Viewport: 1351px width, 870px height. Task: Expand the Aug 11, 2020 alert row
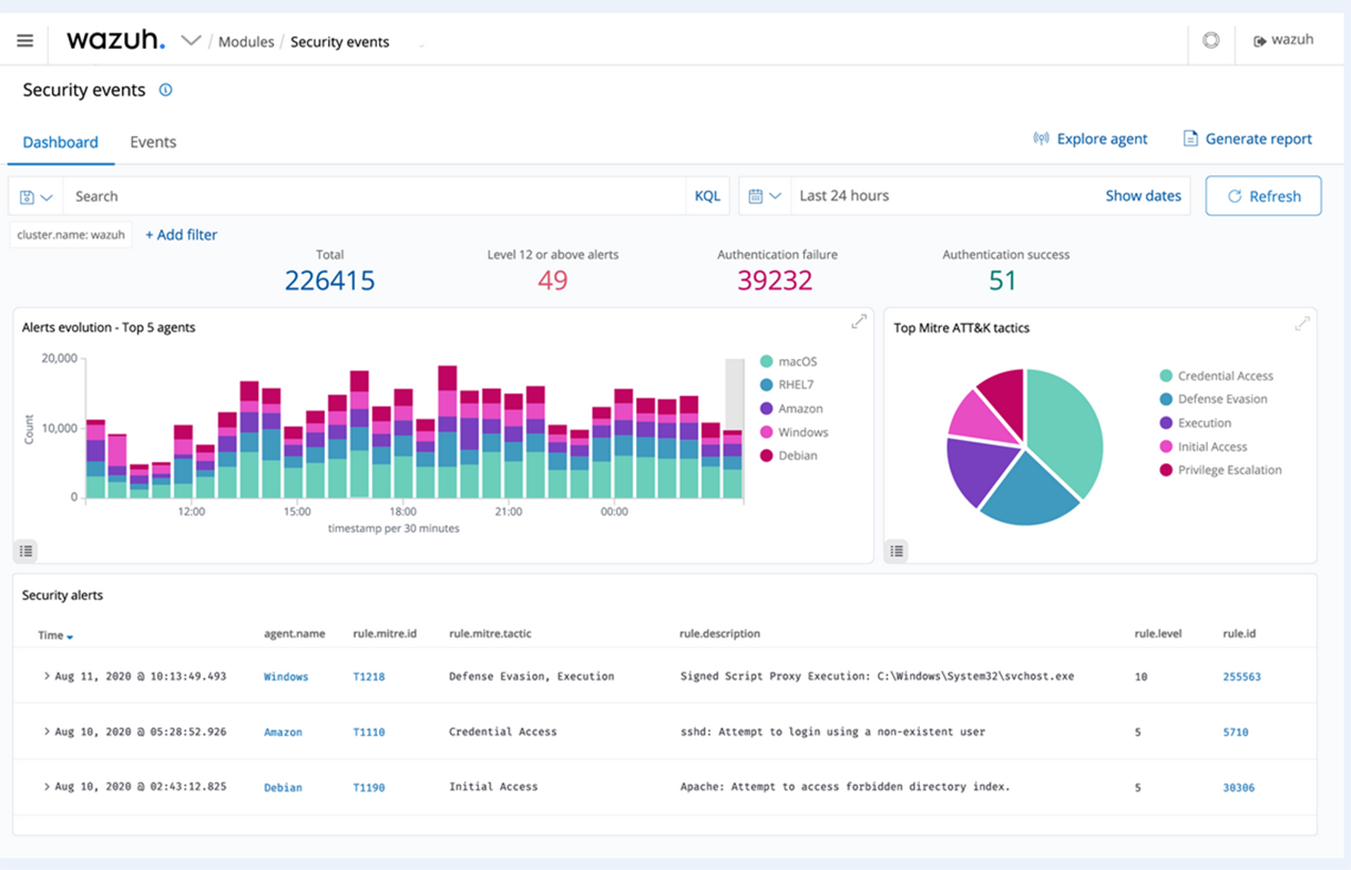click(x=46, y=677)
